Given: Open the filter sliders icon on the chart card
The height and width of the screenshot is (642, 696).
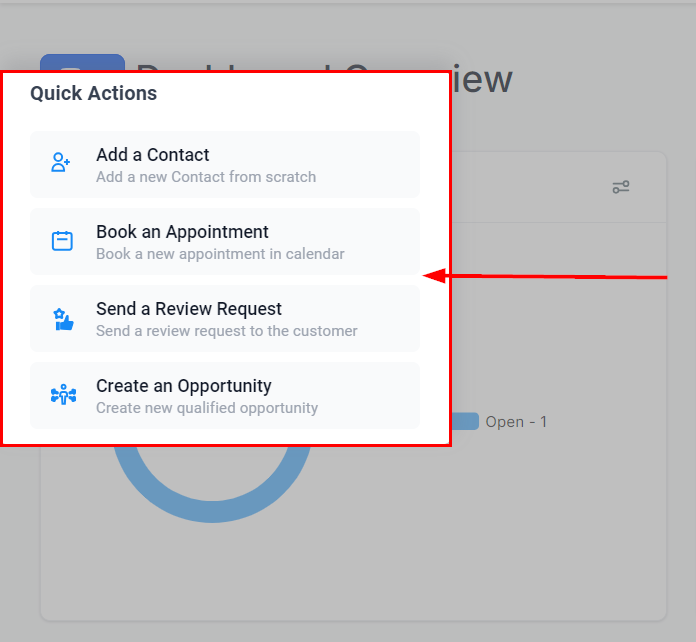Looking at the screenshot, I should click(x=621, y=187).
